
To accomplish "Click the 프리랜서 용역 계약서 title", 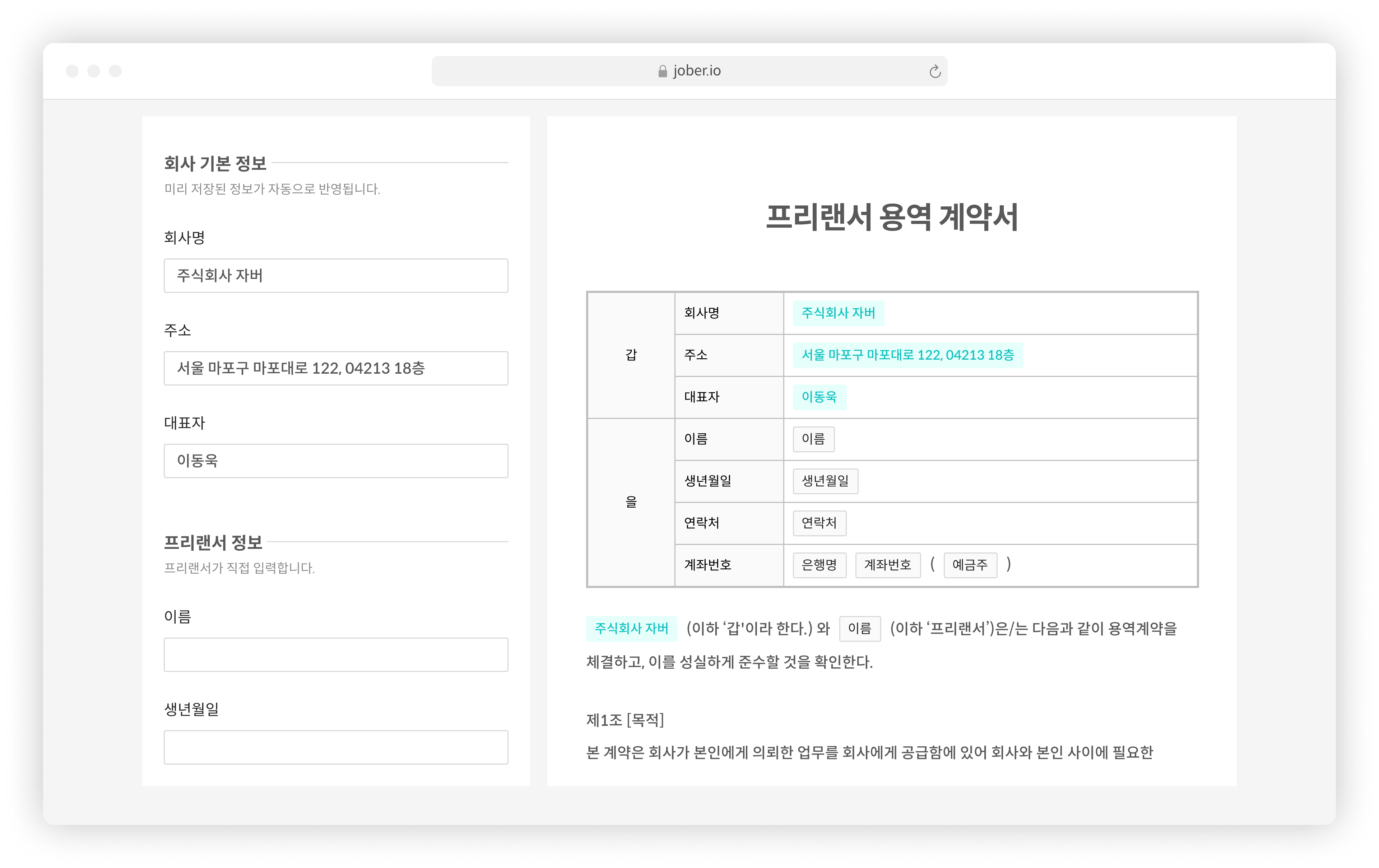I will 892,218.
